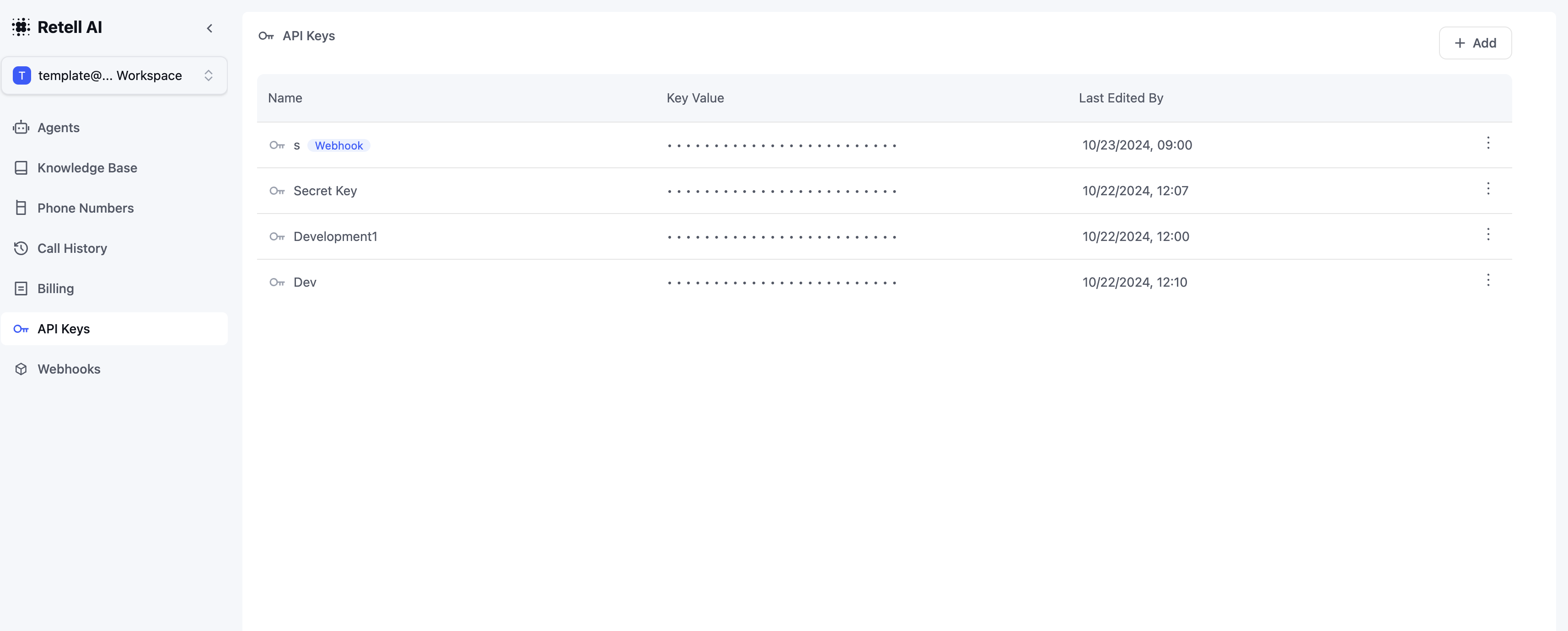Click the blue T workspace avatar

click(x=22, y=75)
